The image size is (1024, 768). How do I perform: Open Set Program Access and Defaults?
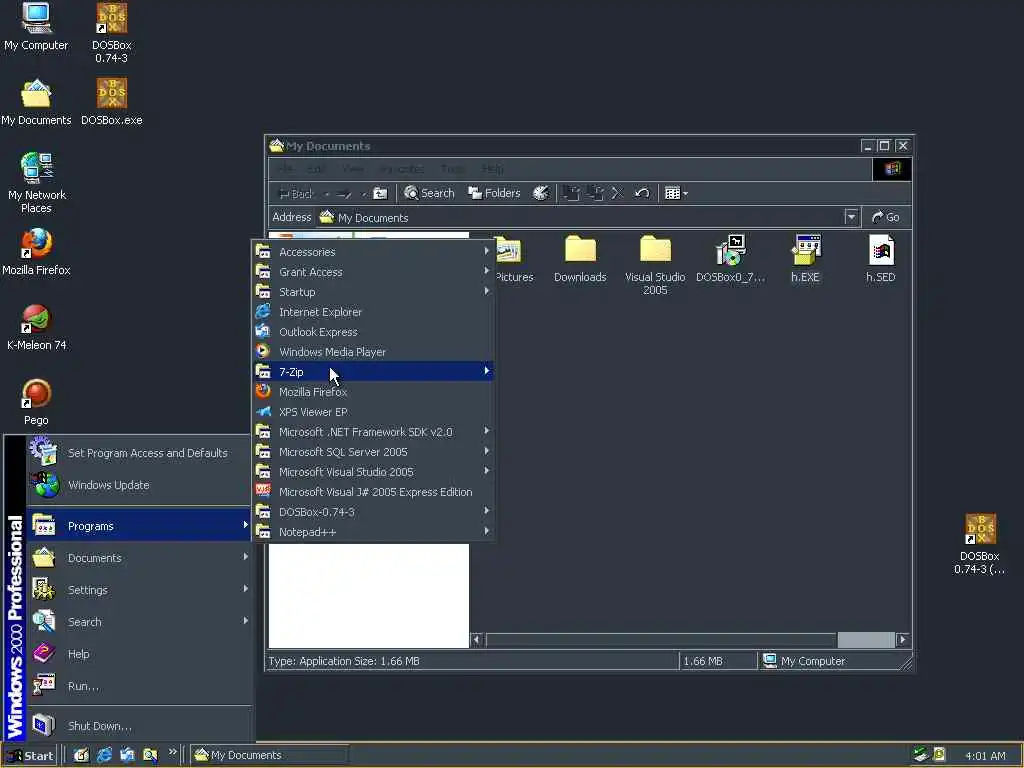139,453
